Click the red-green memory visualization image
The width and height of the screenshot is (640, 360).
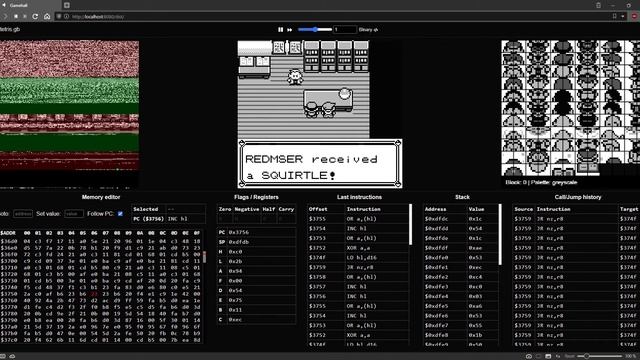(x=69, y=105)
